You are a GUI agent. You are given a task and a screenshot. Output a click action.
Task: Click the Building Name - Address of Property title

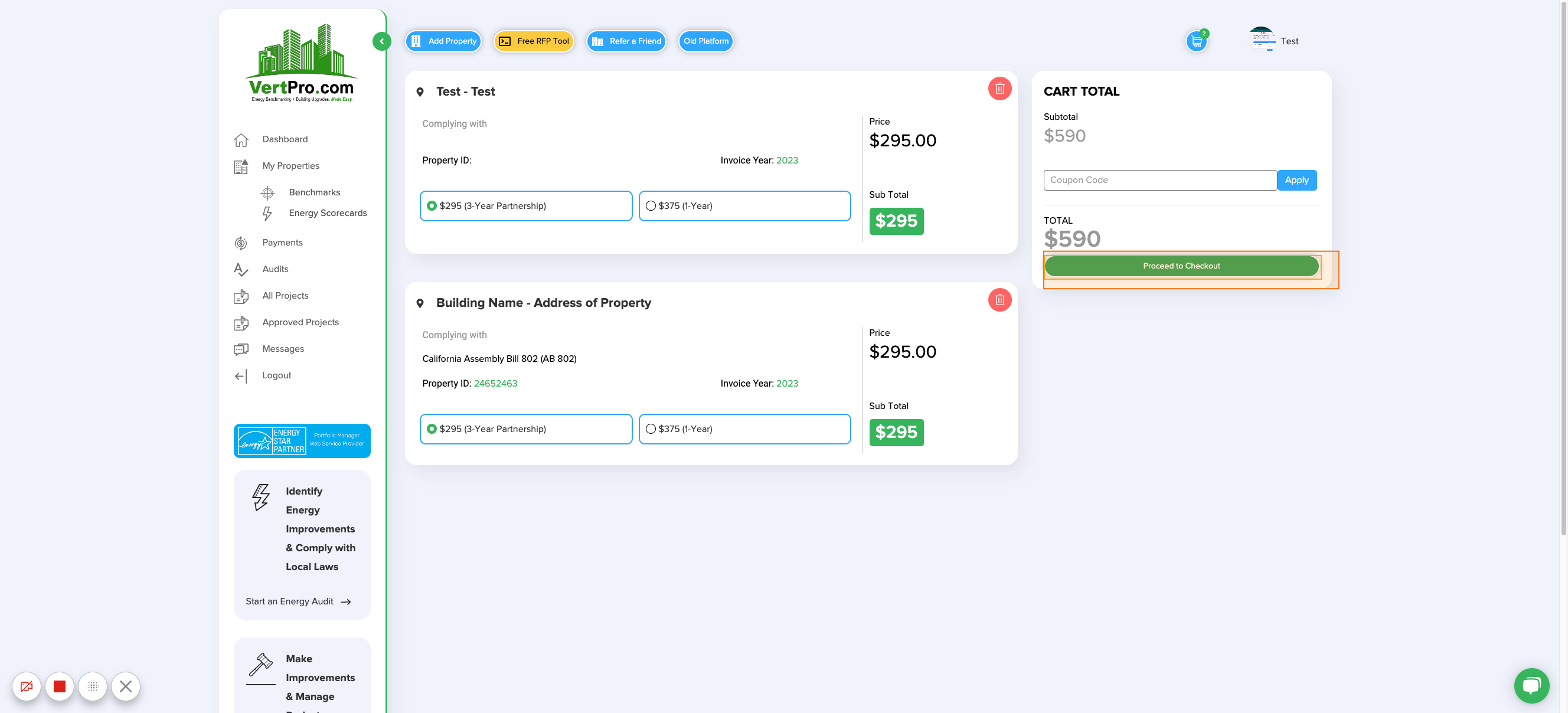(x=544, y=303)
